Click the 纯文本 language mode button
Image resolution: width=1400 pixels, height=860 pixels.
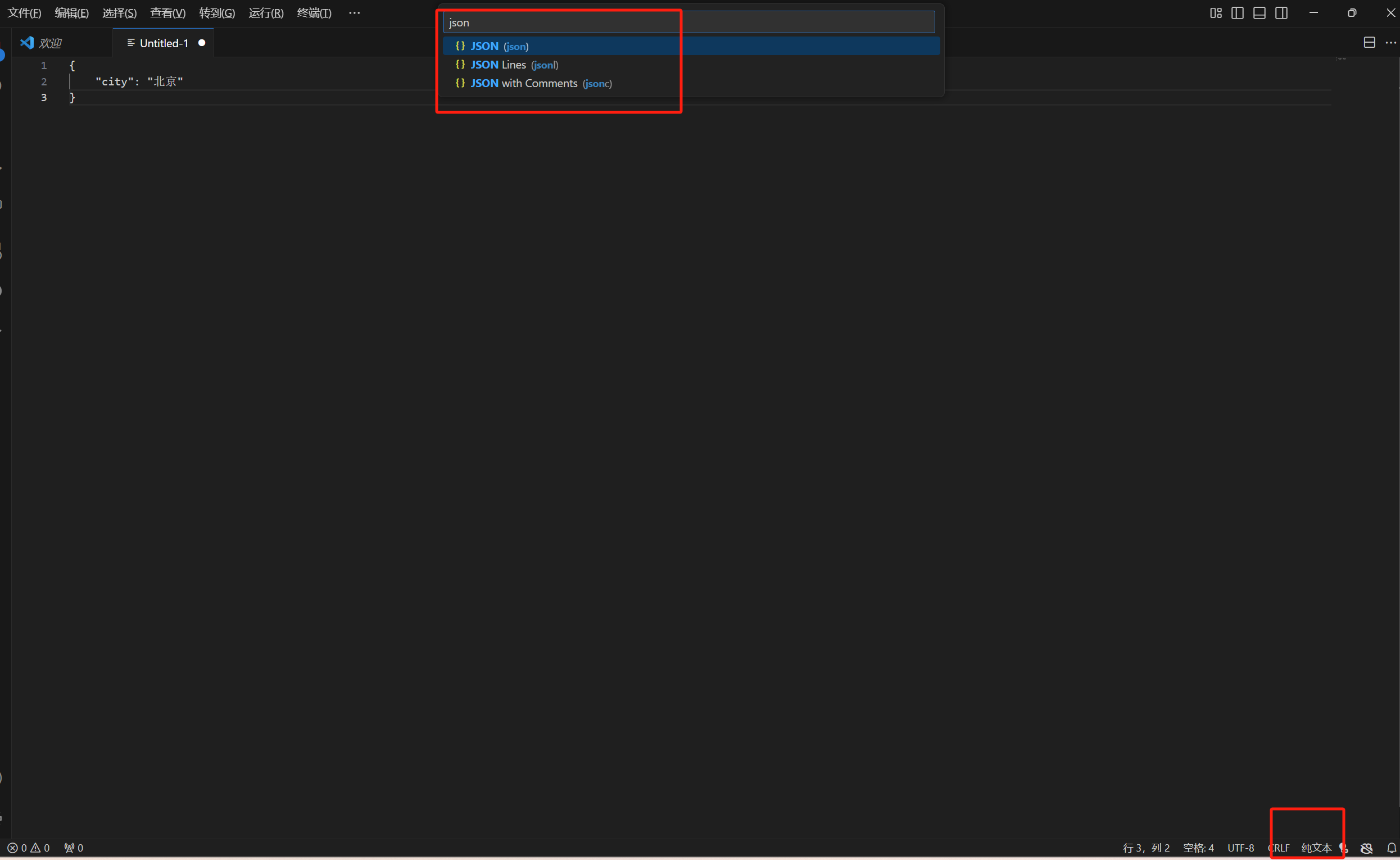(x=1316, y=848)
